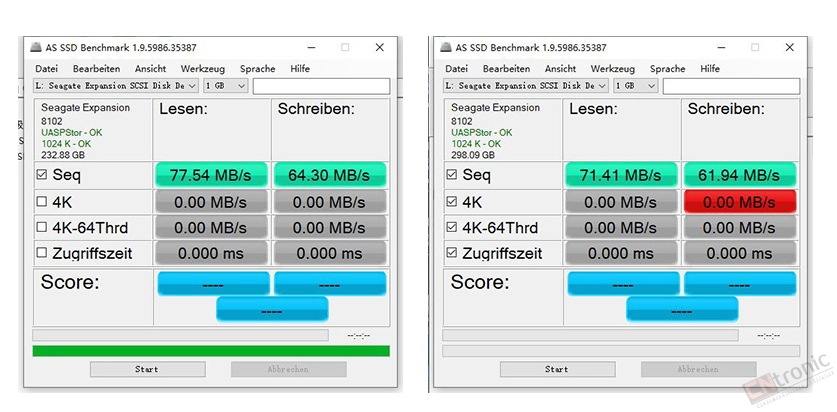Open the Sprache menu in the right window
The width and height of the screenshot is (837, 412).
(x=668, y=69)
